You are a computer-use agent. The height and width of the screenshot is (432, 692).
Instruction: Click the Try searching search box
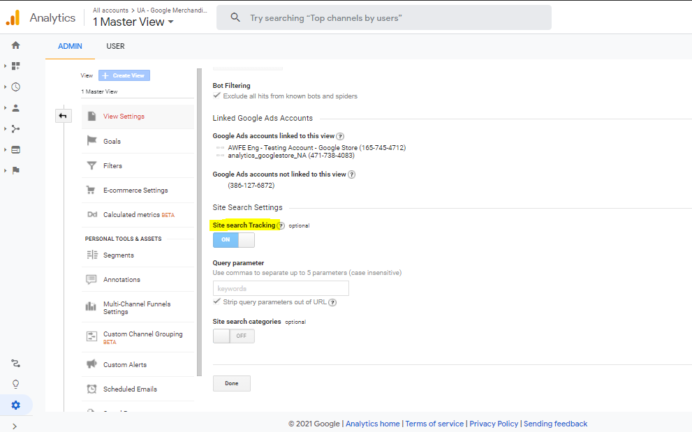point(384,18)
